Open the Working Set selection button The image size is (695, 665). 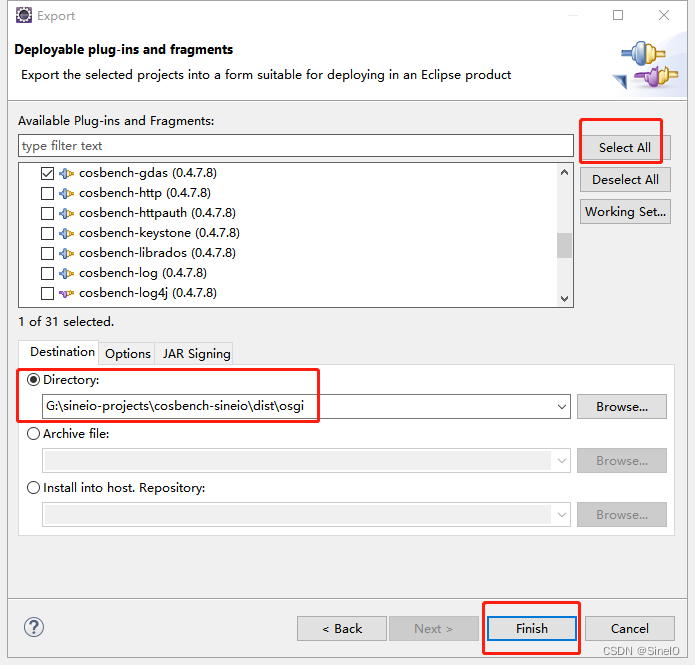tap(625, 212)
